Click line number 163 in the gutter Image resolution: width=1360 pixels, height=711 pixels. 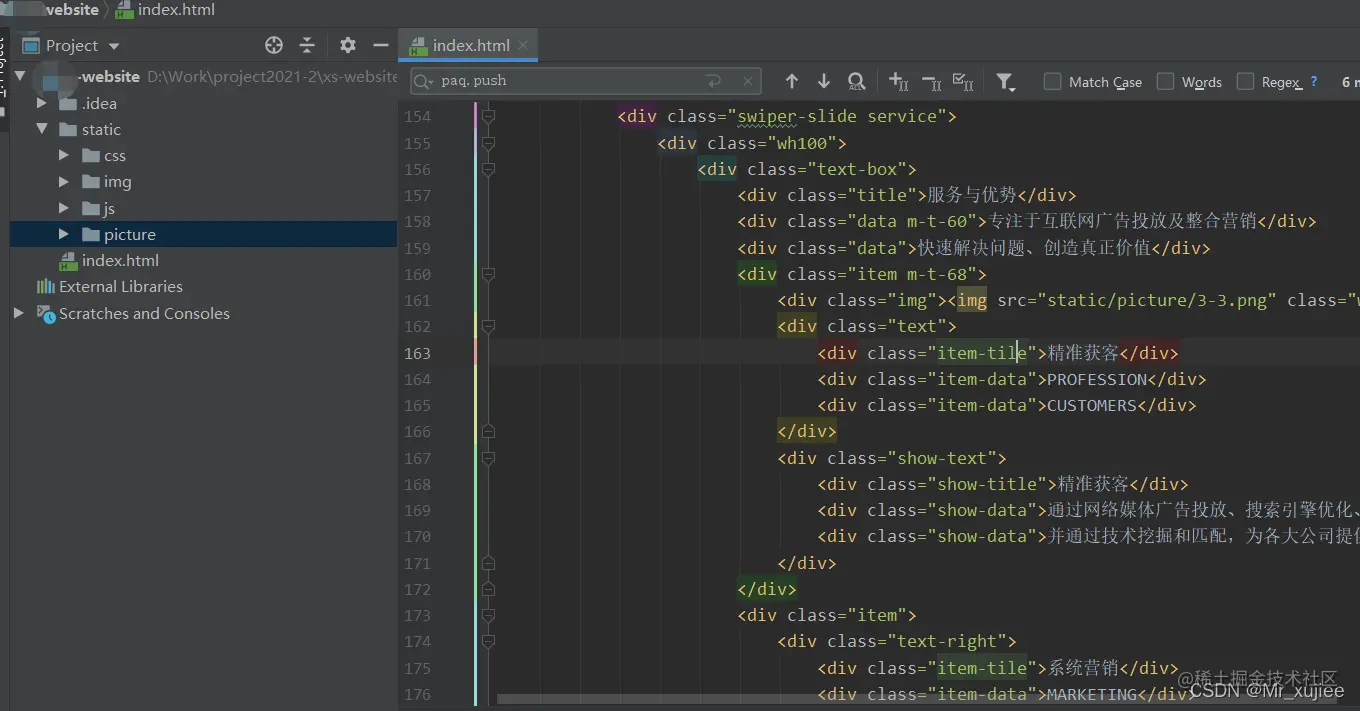(417, 353)
